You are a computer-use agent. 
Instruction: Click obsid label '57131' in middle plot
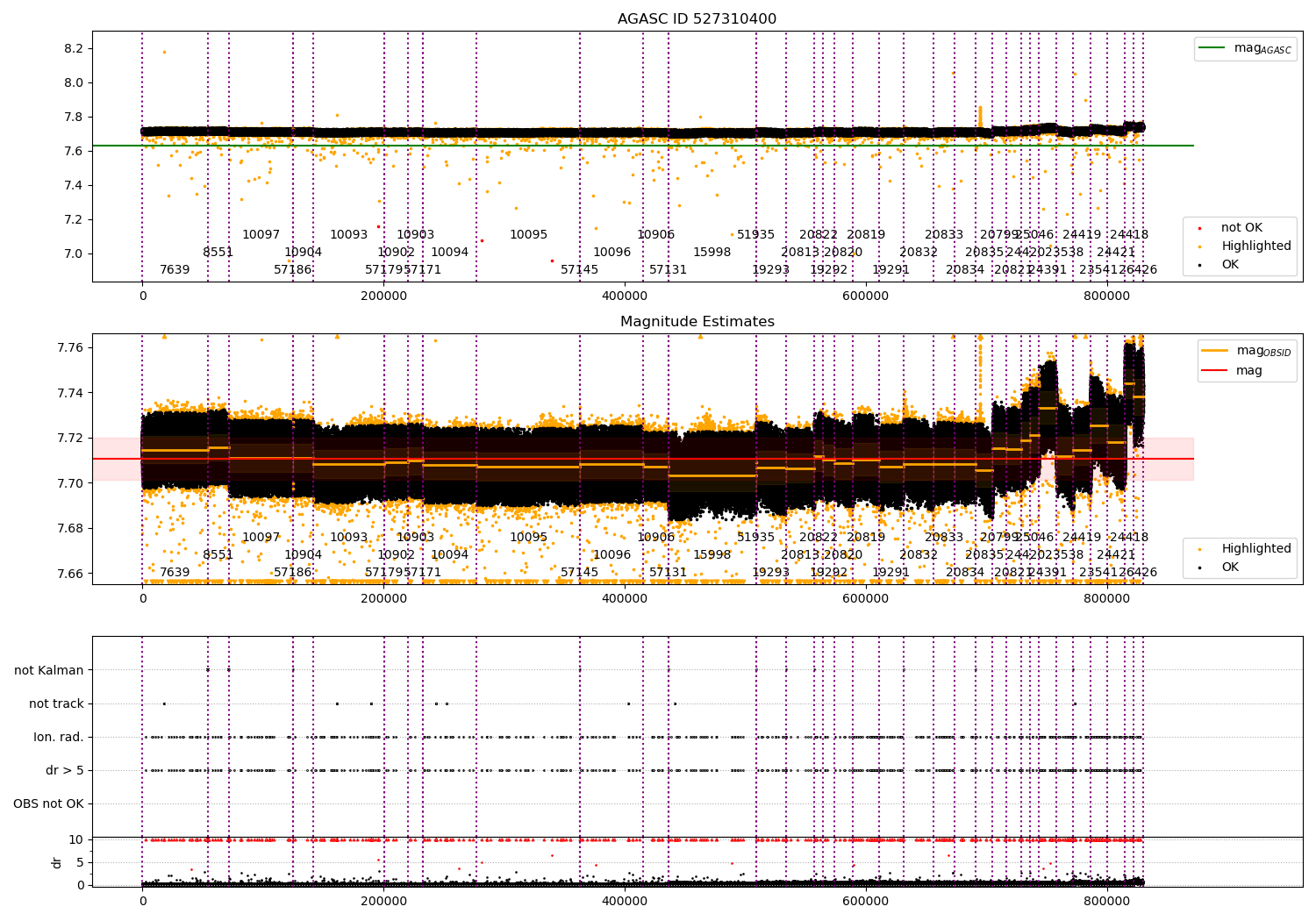(x=668, y=572)
